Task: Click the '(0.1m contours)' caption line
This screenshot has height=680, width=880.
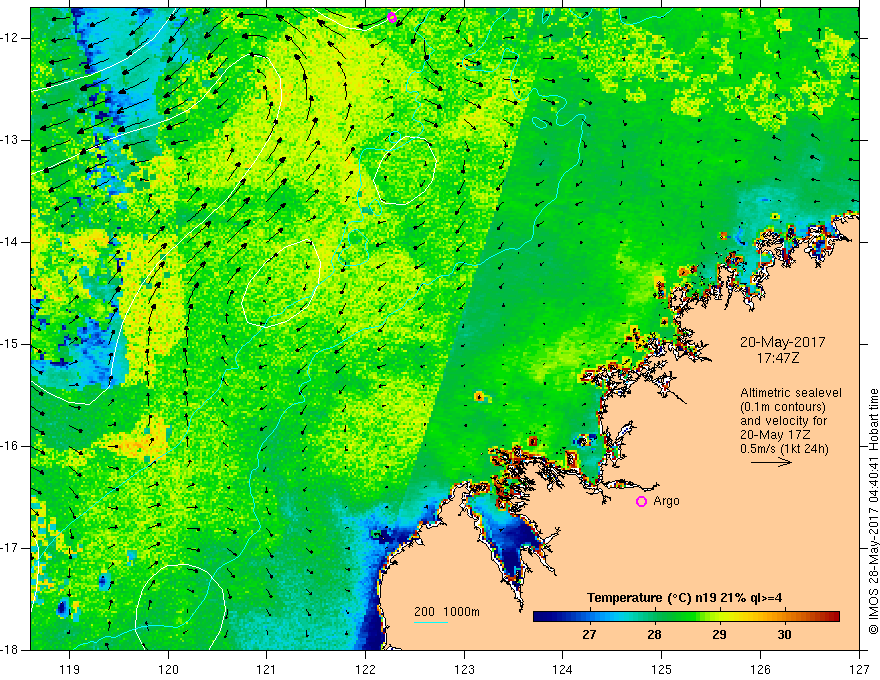Action: (x=783, y=407)
